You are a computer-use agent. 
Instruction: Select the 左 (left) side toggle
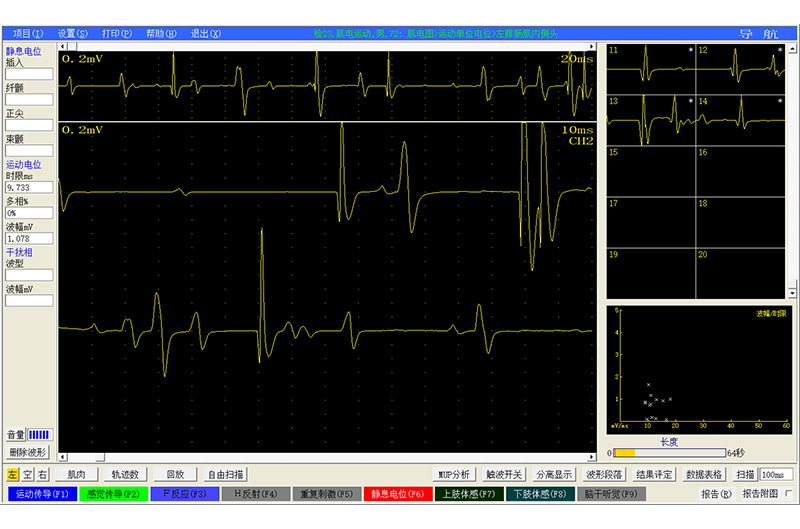[x=13, y=474]
